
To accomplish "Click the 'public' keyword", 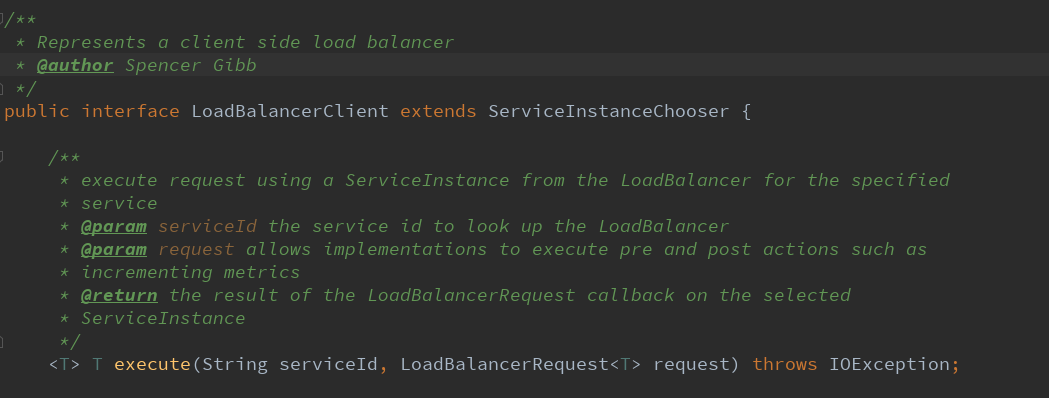I will click(37, 111).
